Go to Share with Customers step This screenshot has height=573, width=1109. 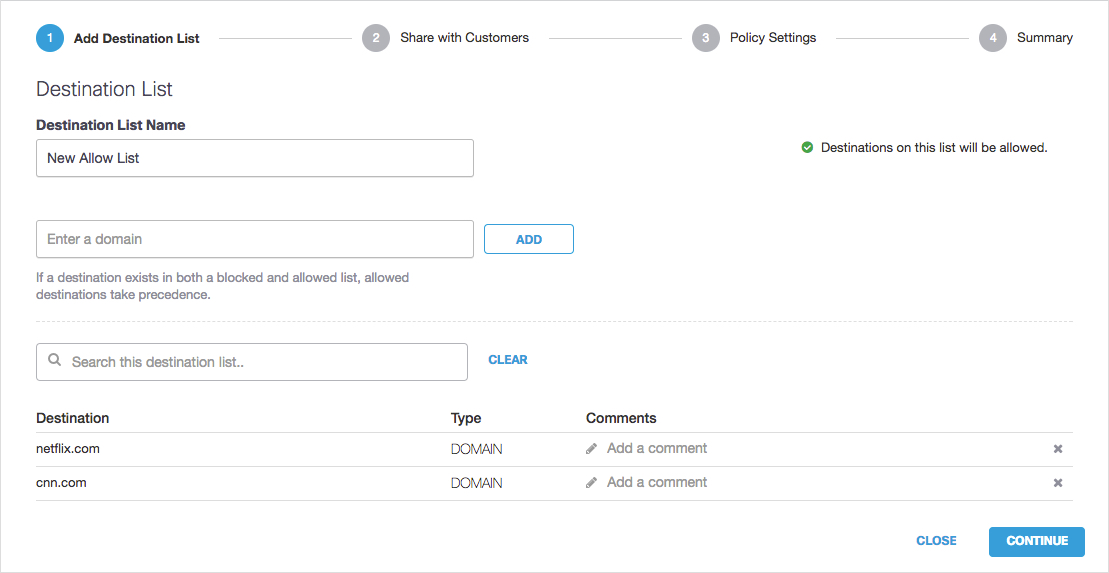pos(464,38)
